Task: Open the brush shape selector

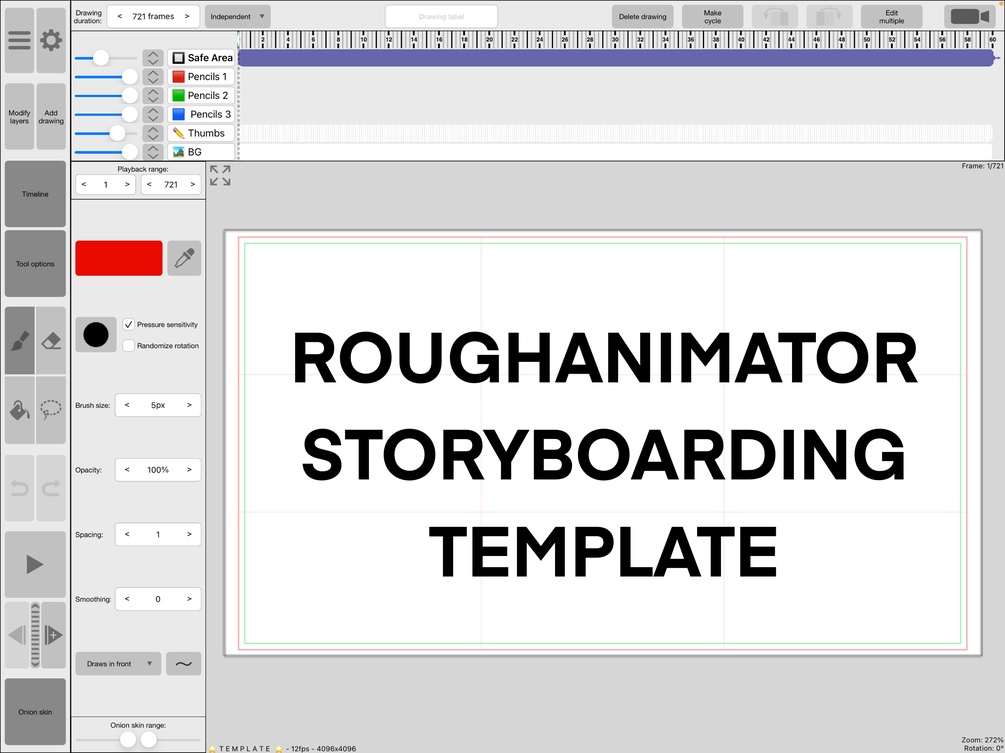Action: tap(96, 335)
